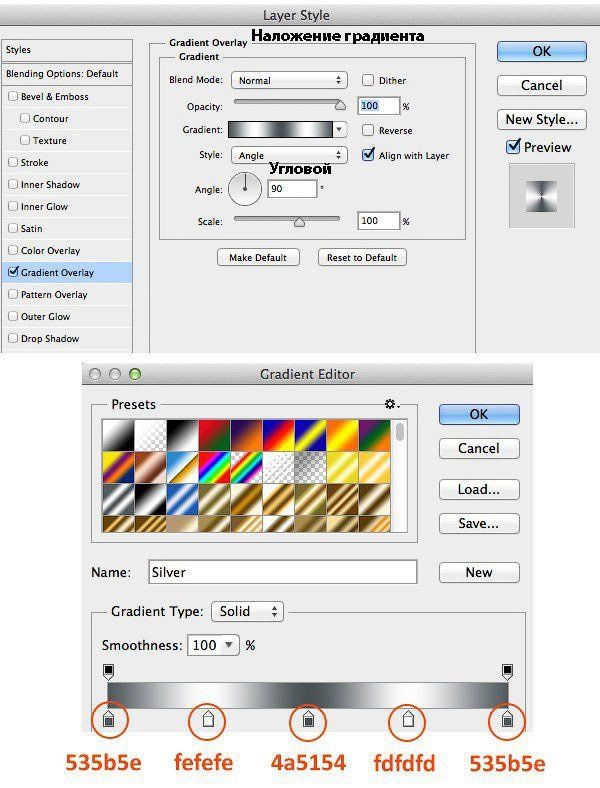
Task: Choose the silver preset in third row
Action: [x=118, y=499]
